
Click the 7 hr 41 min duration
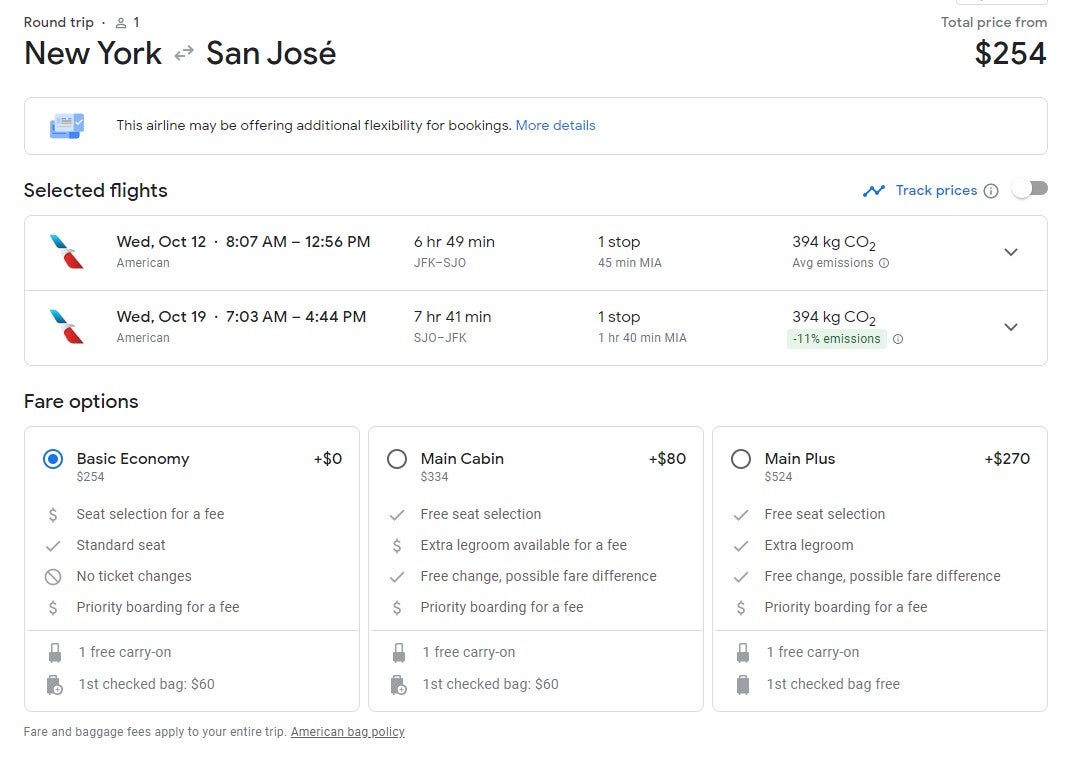tap(452, 317)
